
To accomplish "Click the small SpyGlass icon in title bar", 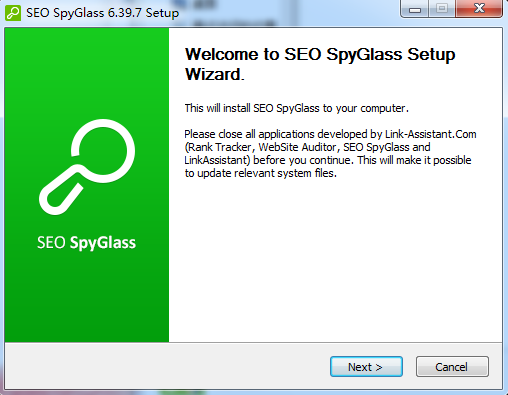I will (13, 13).
